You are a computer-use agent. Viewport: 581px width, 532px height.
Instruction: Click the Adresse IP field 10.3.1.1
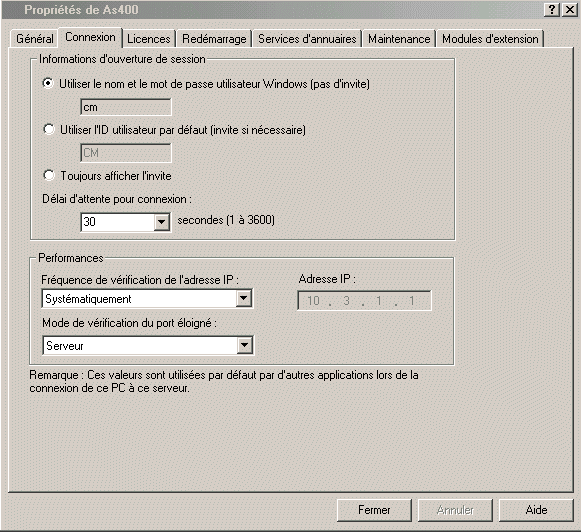[364, 300]
